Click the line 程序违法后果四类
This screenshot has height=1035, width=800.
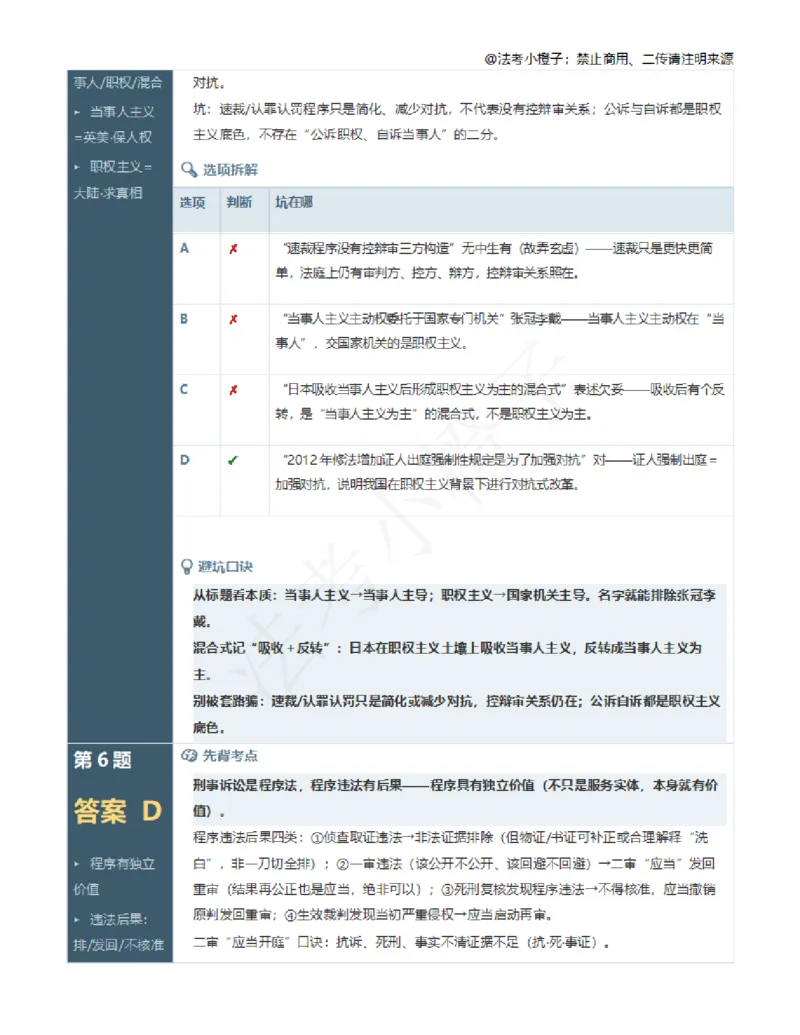(450, 838)
